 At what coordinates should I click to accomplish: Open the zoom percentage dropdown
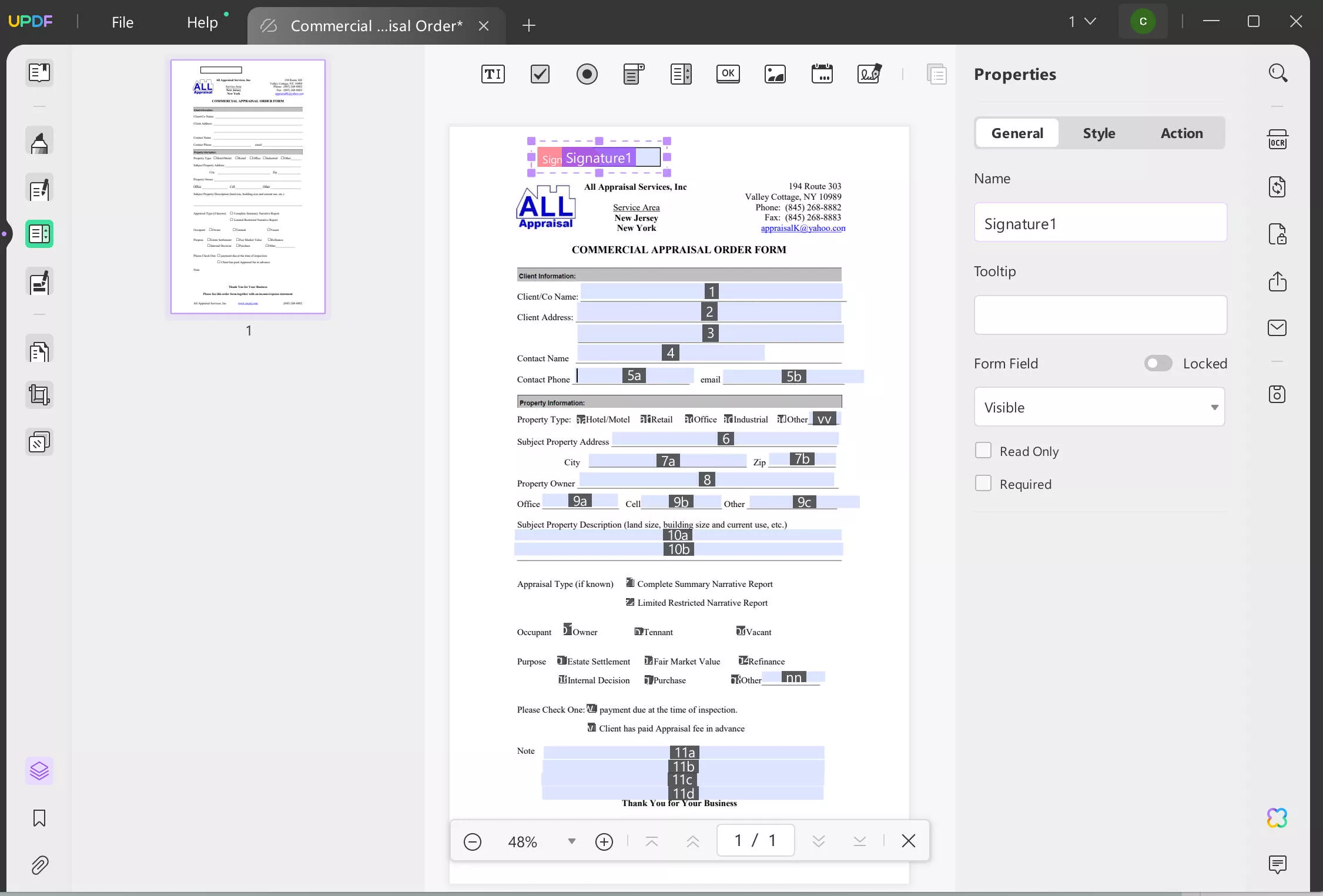(571, 841)
